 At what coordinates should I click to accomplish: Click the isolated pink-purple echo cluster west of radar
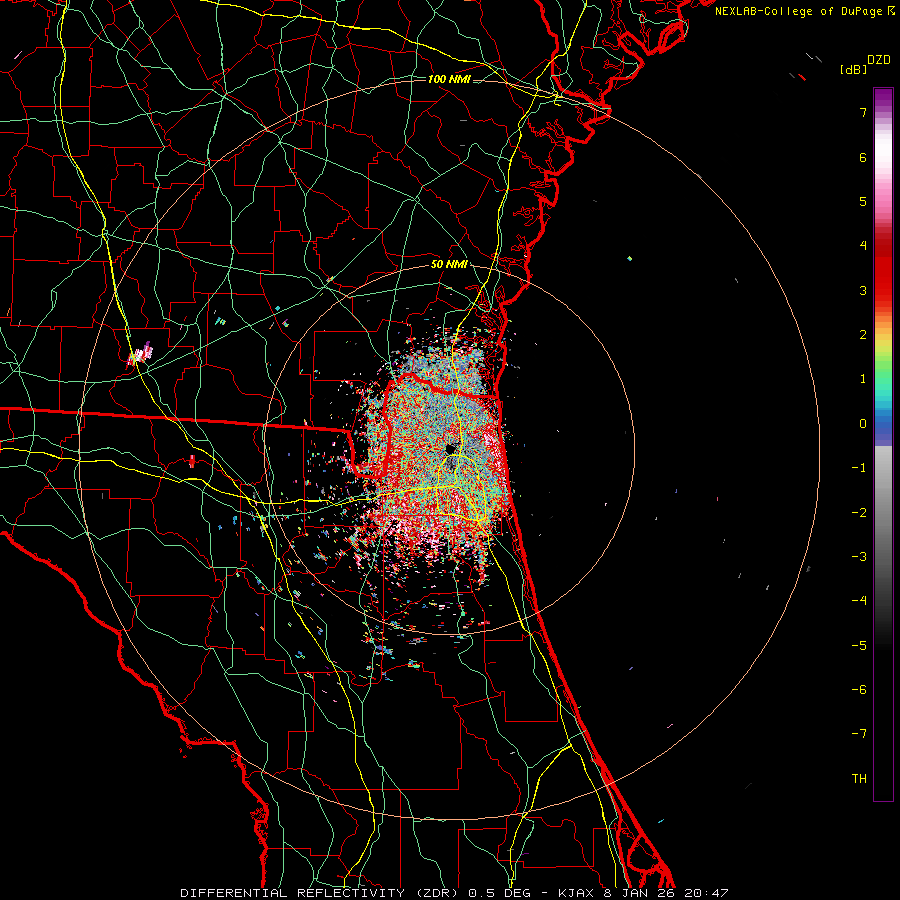139,354
